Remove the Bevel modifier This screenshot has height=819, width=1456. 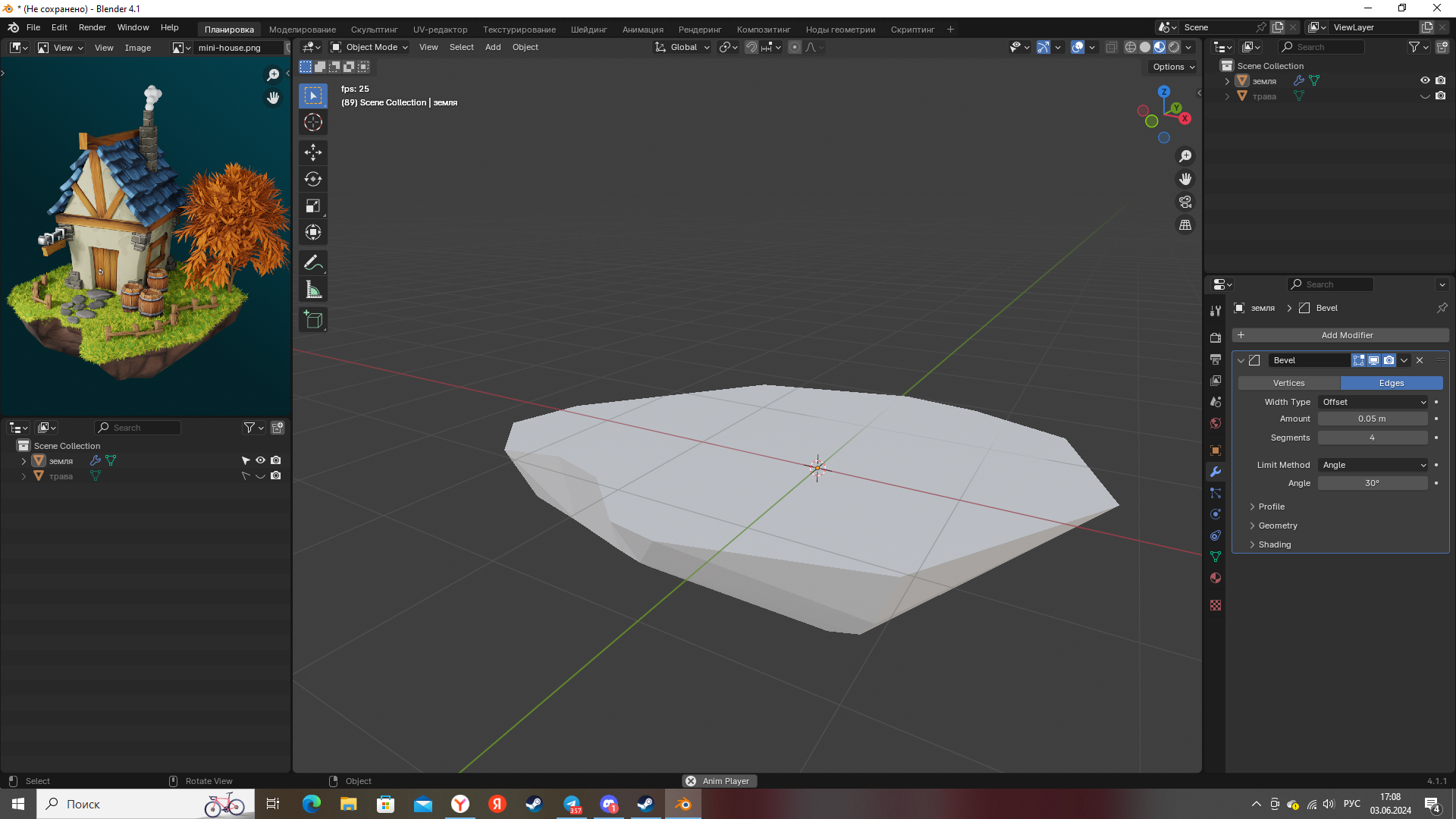pos(1420,360)
